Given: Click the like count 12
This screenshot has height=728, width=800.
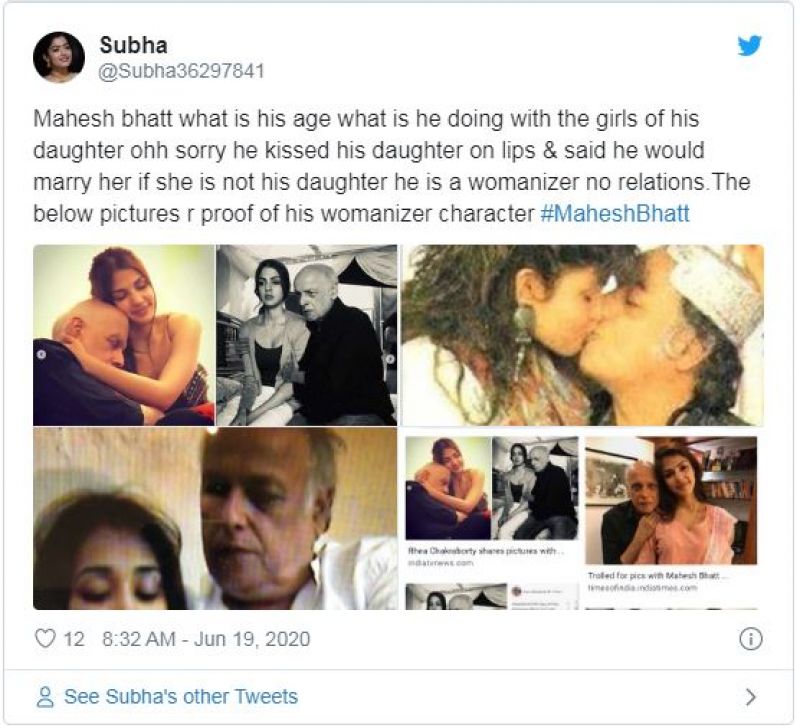Looking at the screenshot, I should [x=74, y=639].
